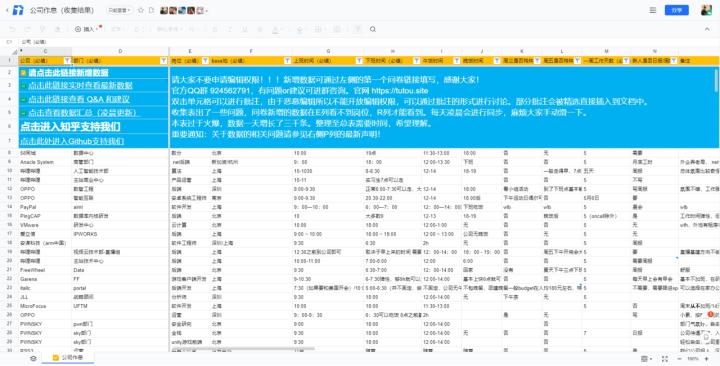This screenshot has width=720, height=366.
Task: Open the filter on the 部门 column
Action: click(163, 61)
